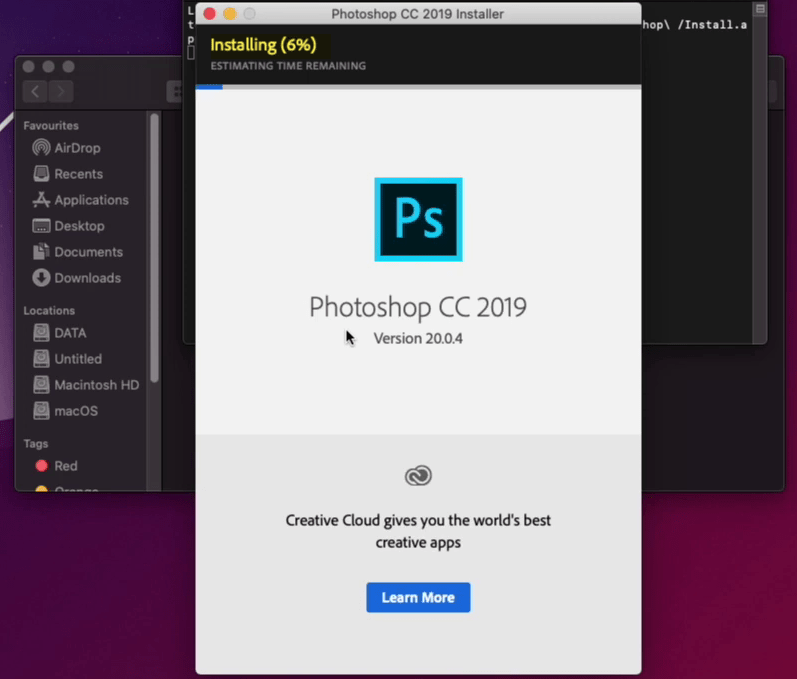
Task: Open Downloads in Finder sidebar
Action: pos(87,278)
